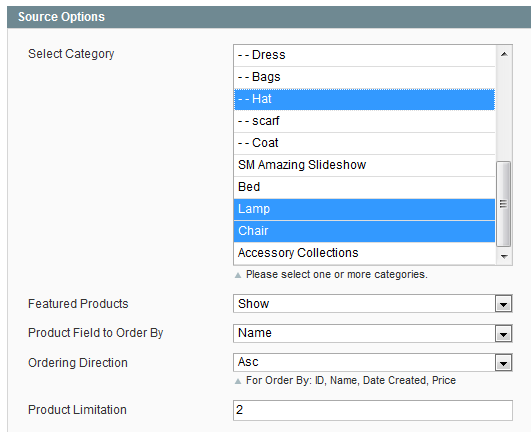Select Accessory Collections in the list

pyautogui.click(x=364, y=253)
